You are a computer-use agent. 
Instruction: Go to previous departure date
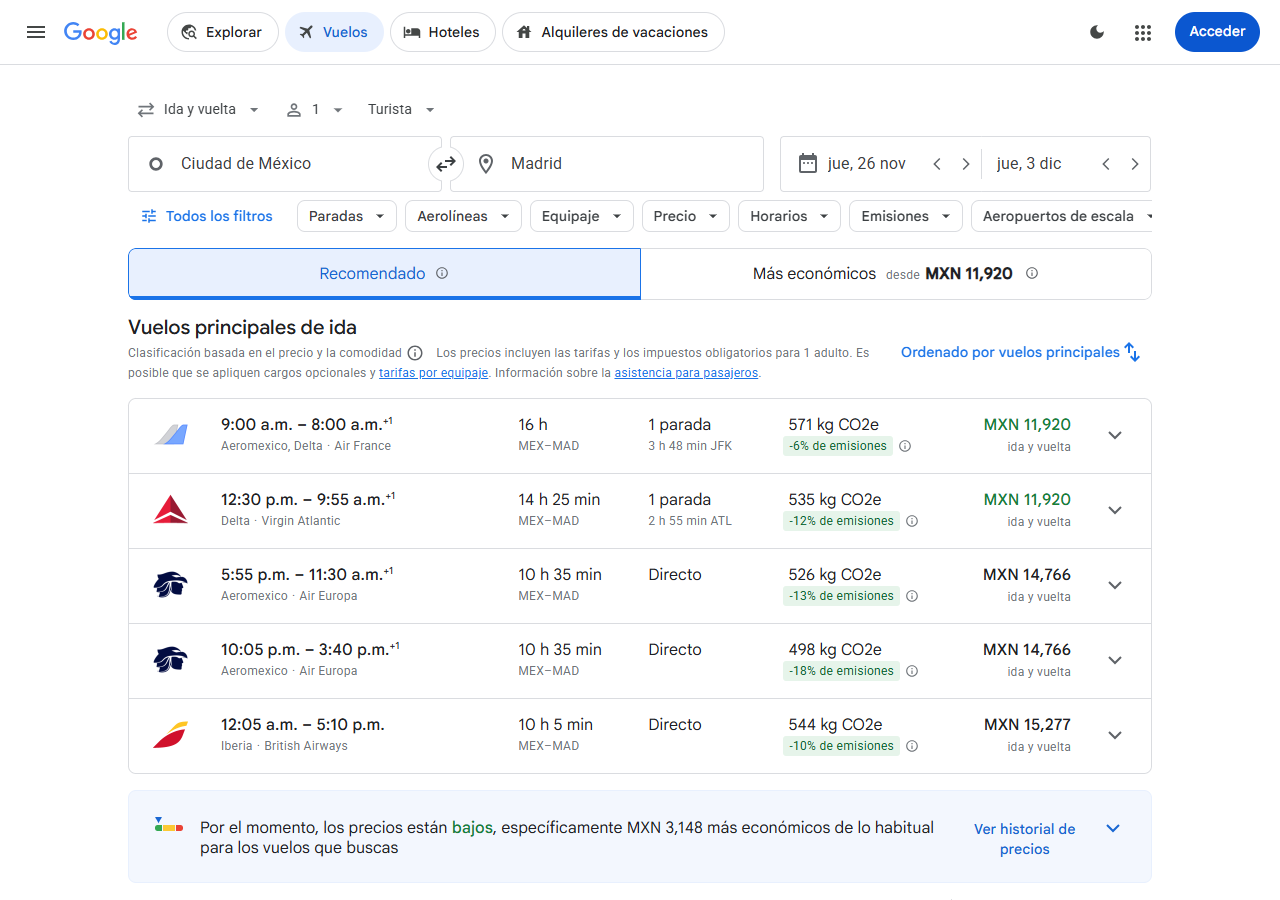click(x=937, y=164)
